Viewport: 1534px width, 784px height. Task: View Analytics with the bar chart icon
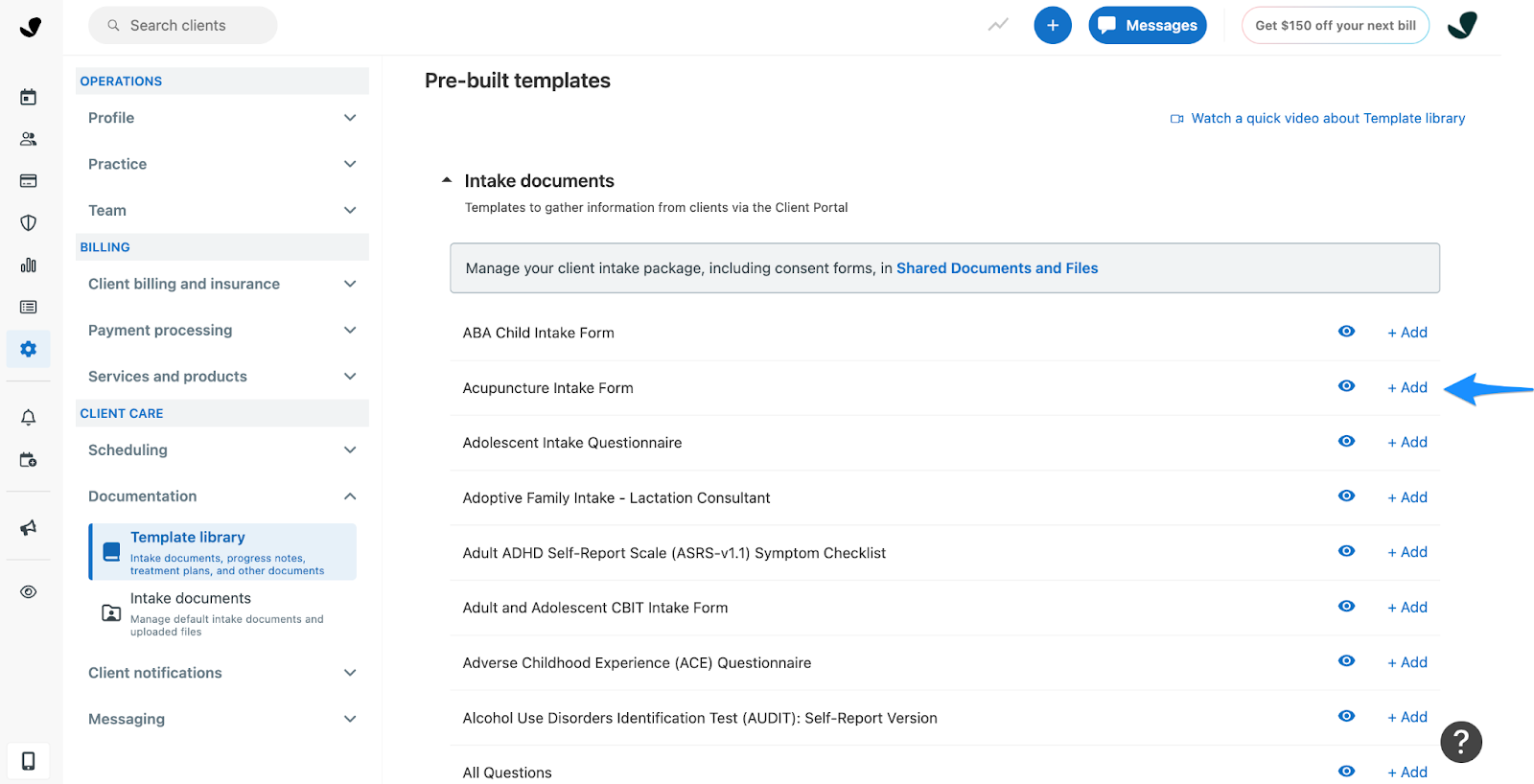click(28, 265)
